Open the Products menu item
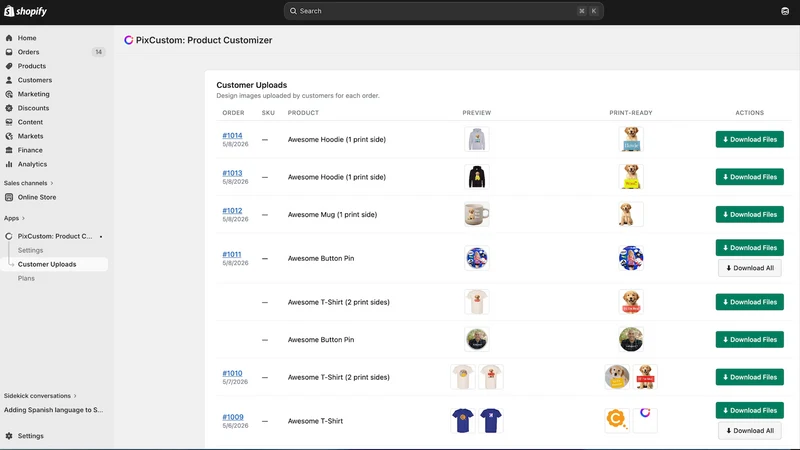 click(32, 66)
